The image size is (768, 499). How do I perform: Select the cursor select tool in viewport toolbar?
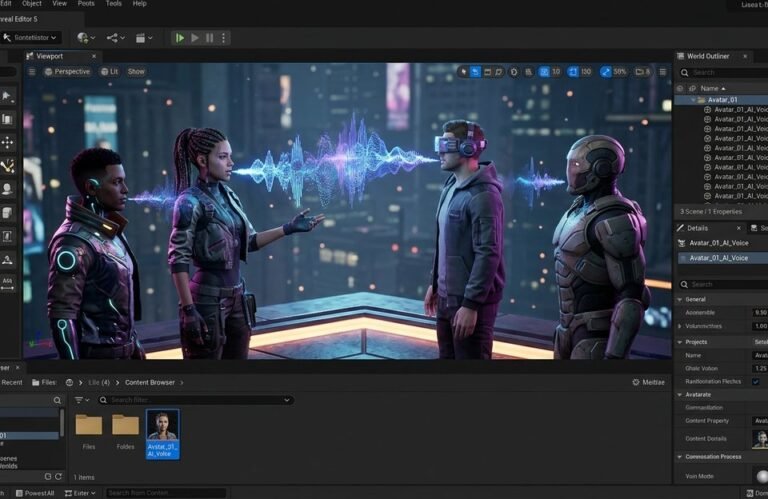coord(464,72)
